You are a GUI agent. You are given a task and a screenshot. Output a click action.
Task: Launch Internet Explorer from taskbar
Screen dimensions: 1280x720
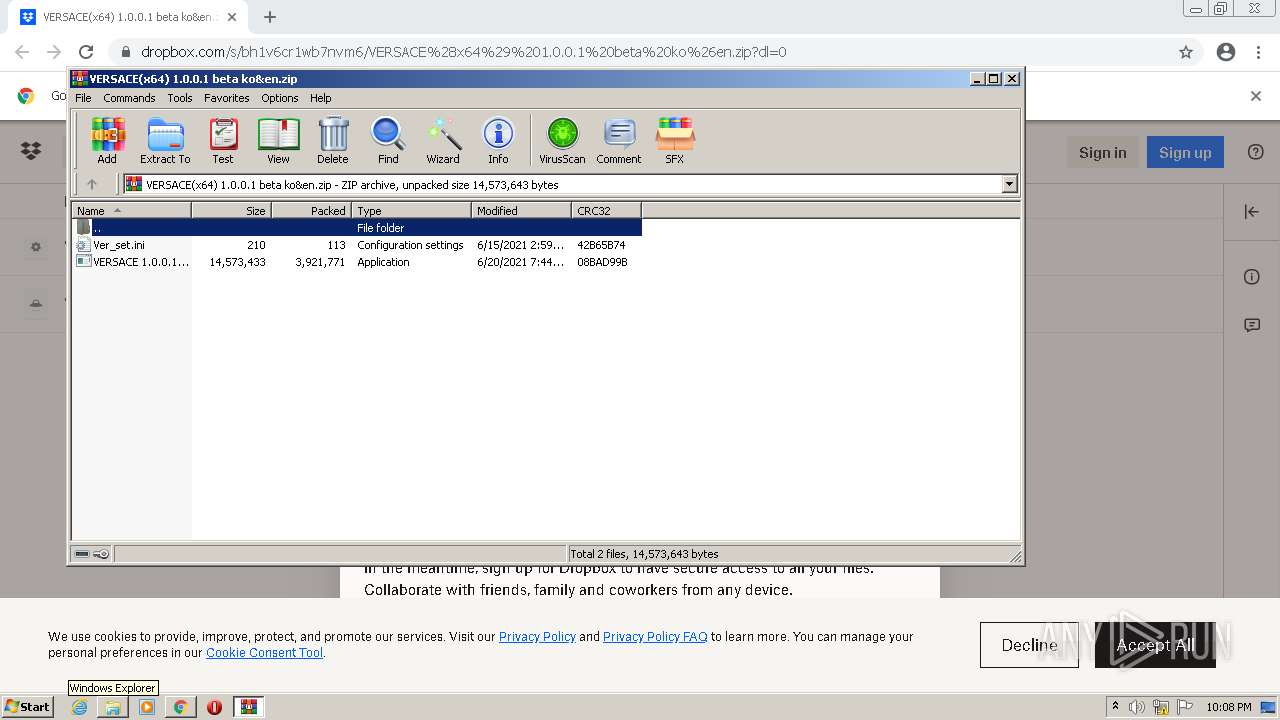[x=80, y=707]
